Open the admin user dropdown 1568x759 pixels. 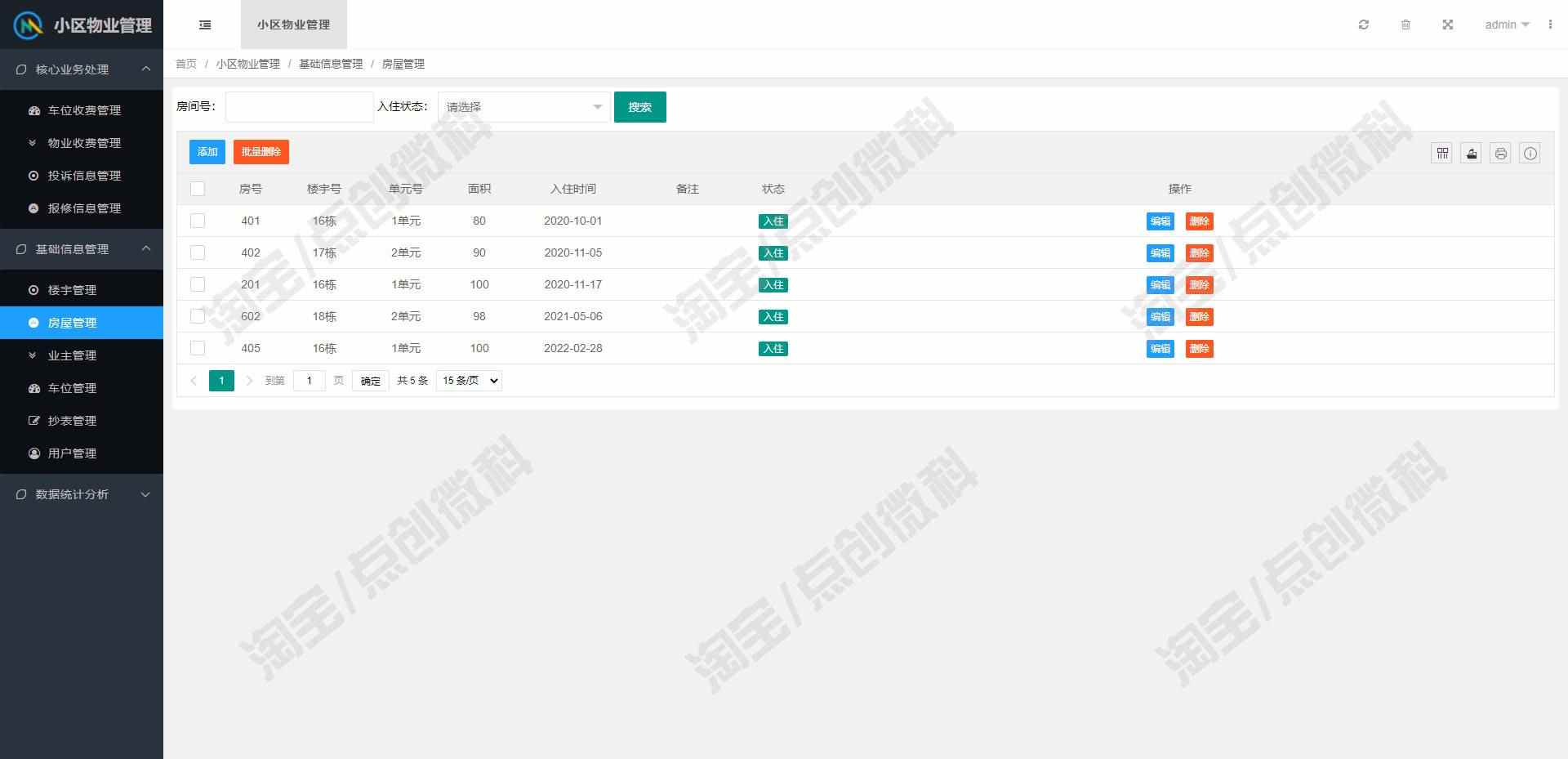(x=1507, y=25)
